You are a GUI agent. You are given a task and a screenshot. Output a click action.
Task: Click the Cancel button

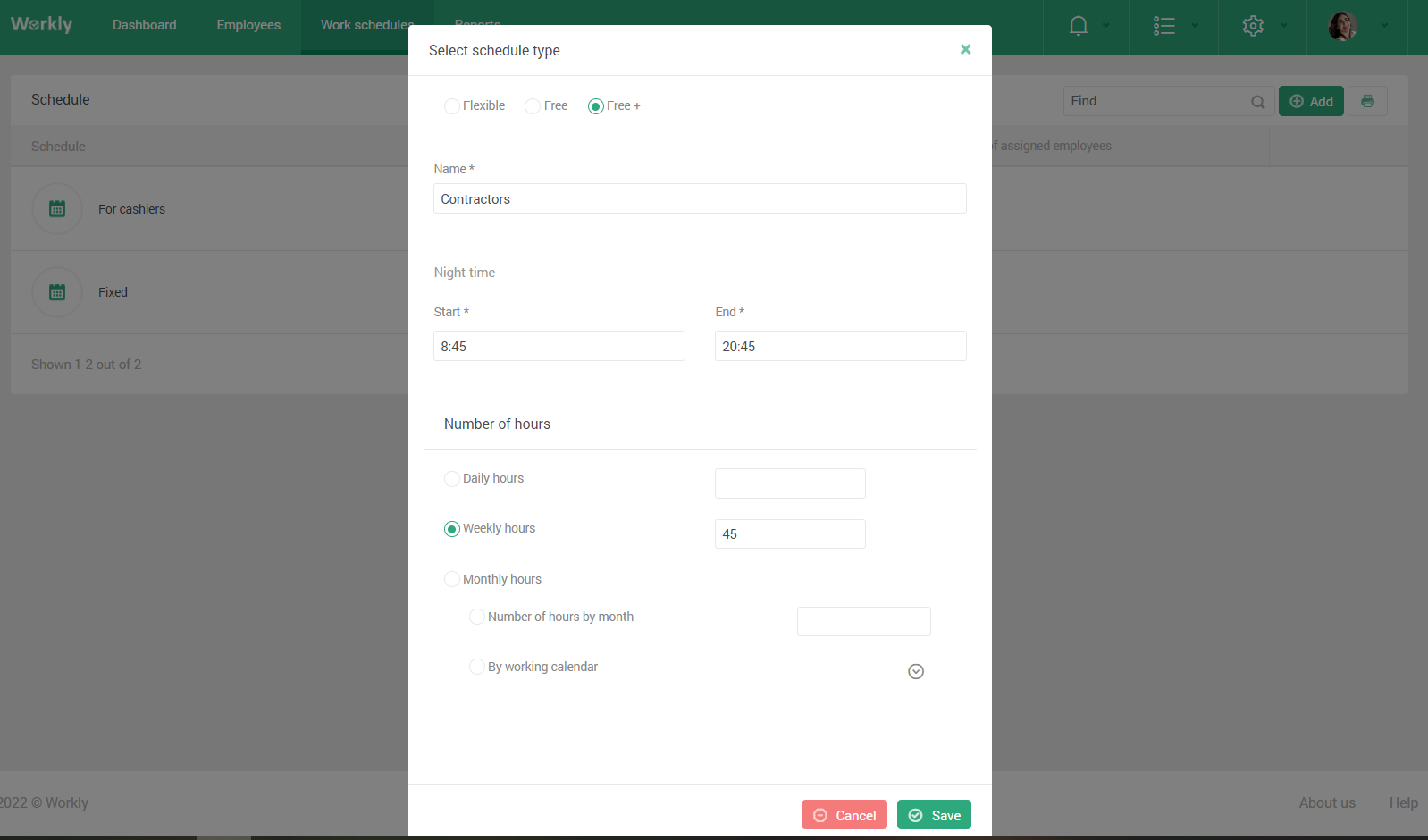click(x=844, y=815)
